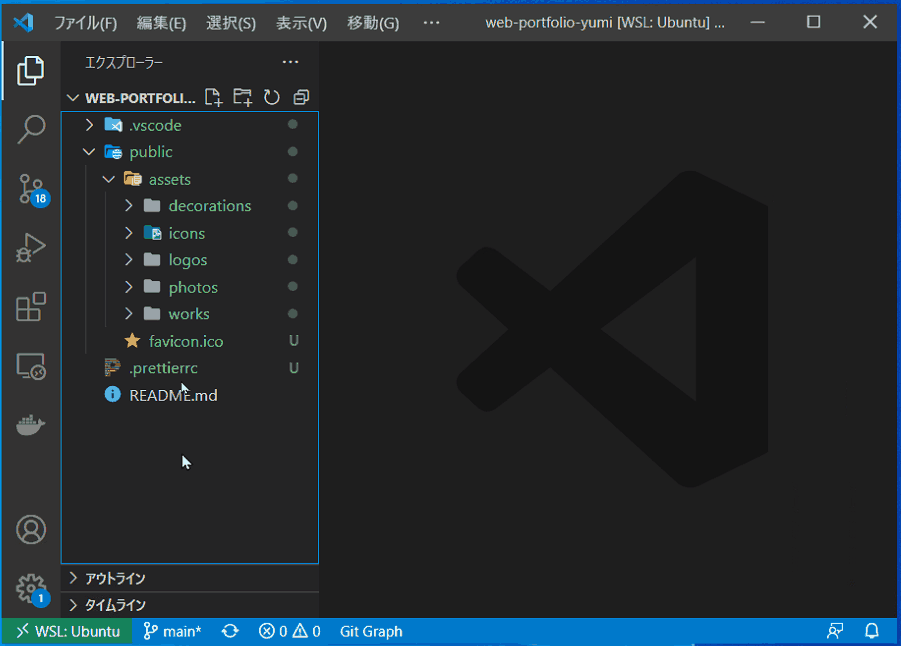The width and height of the screenshot is (901, 646).
Task: Open the Accounts menu
Action: [x=30, y=529]
